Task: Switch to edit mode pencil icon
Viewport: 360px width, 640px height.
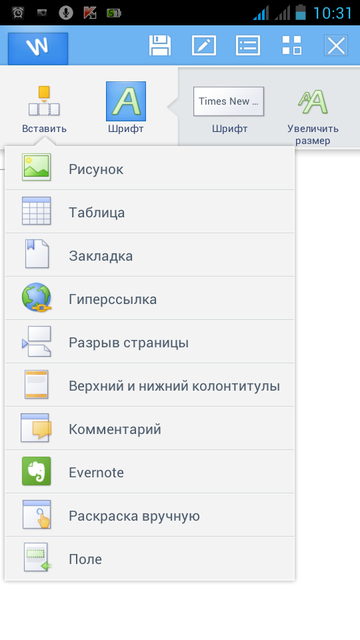Action: (x=204, y=45)
